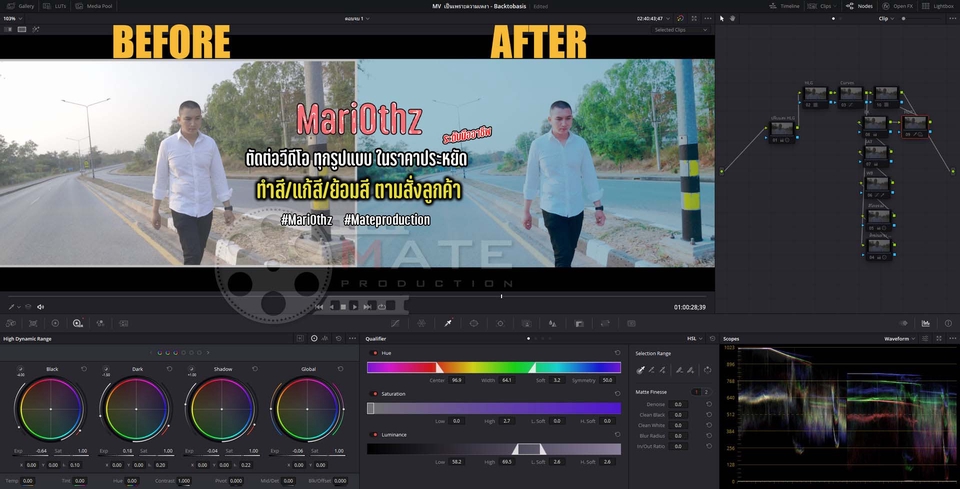Open the Curves palette
Viewport: 960px width, 489px height.
coord(396,323)
